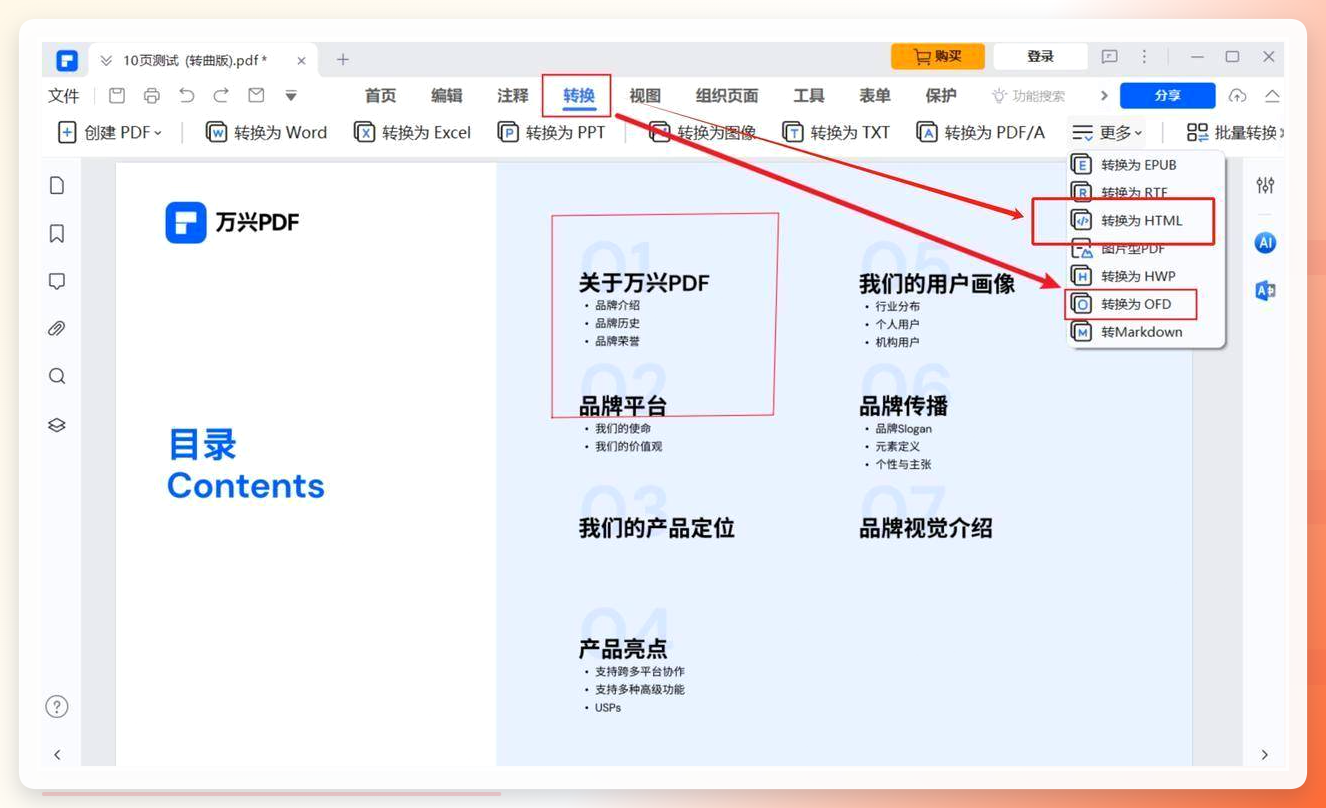
Task: Open the quick access customize dropdown arrow
Action: click(291, 96)
